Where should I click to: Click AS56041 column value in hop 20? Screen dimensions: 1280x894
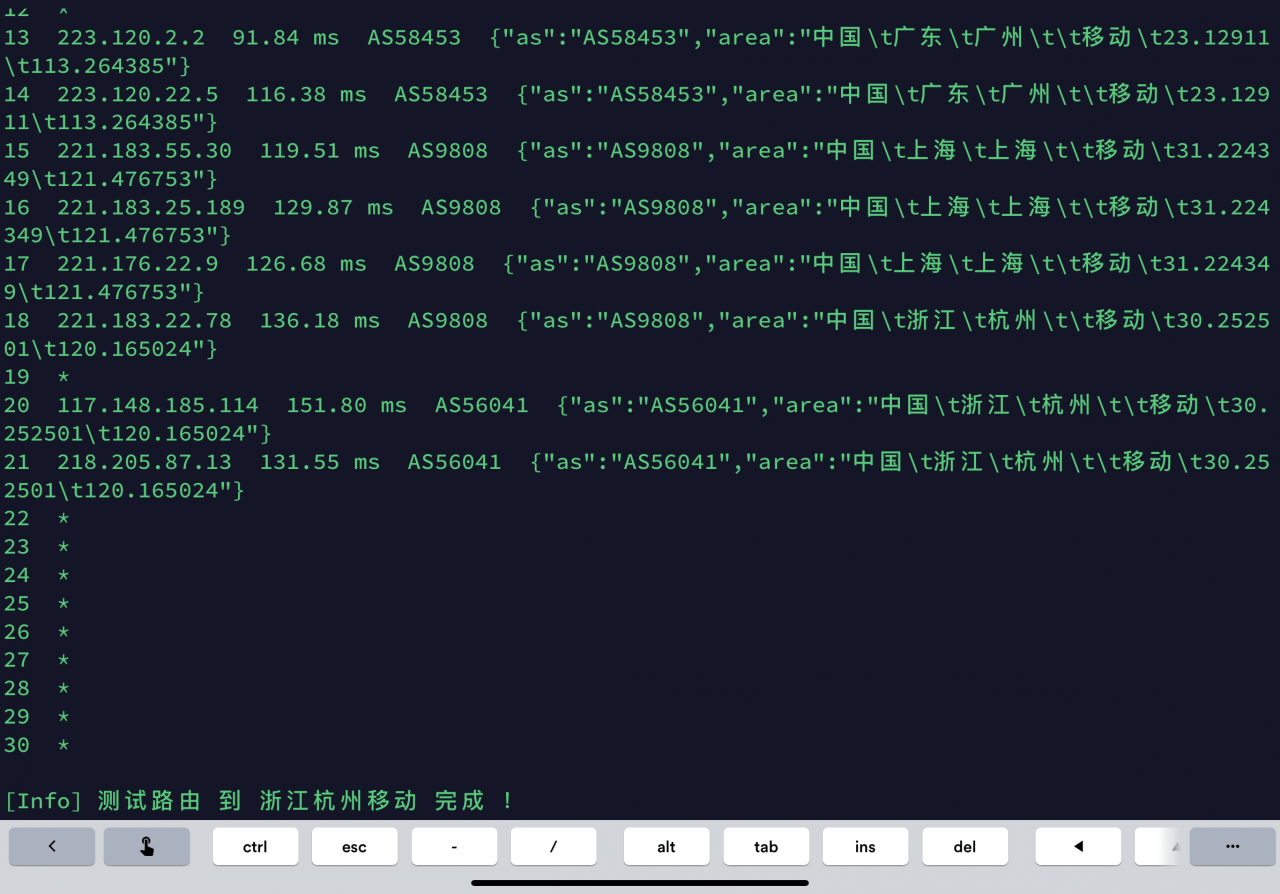point(482,405)
